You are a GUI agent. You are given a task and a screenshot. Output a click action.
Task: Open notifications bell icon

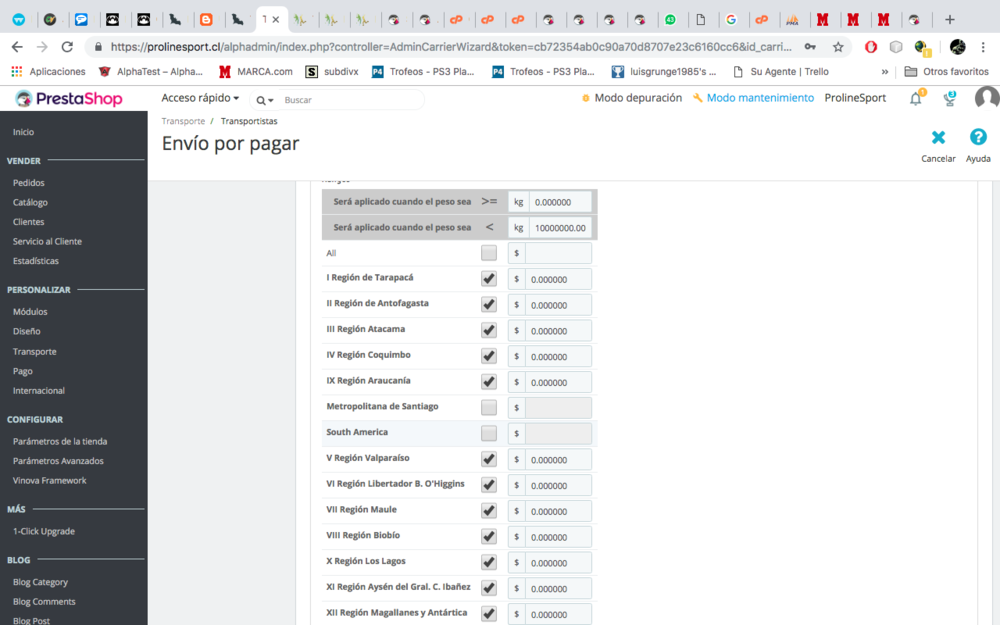point(916,98)
